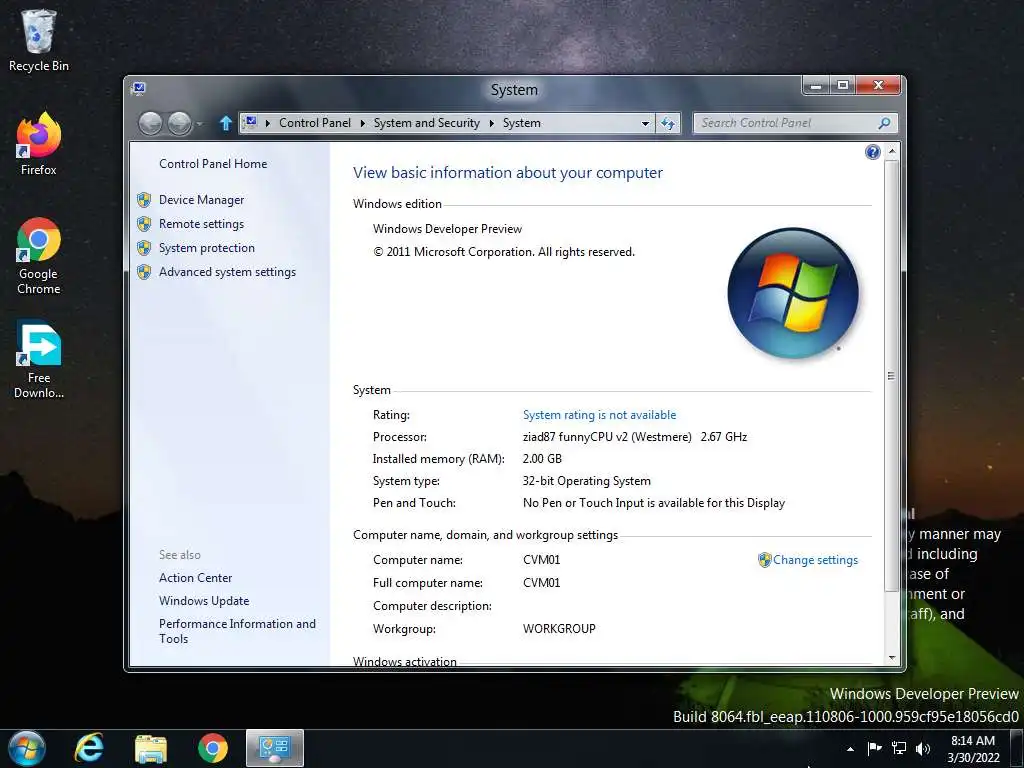Open Windows Update link

click(x=204, y=601)
